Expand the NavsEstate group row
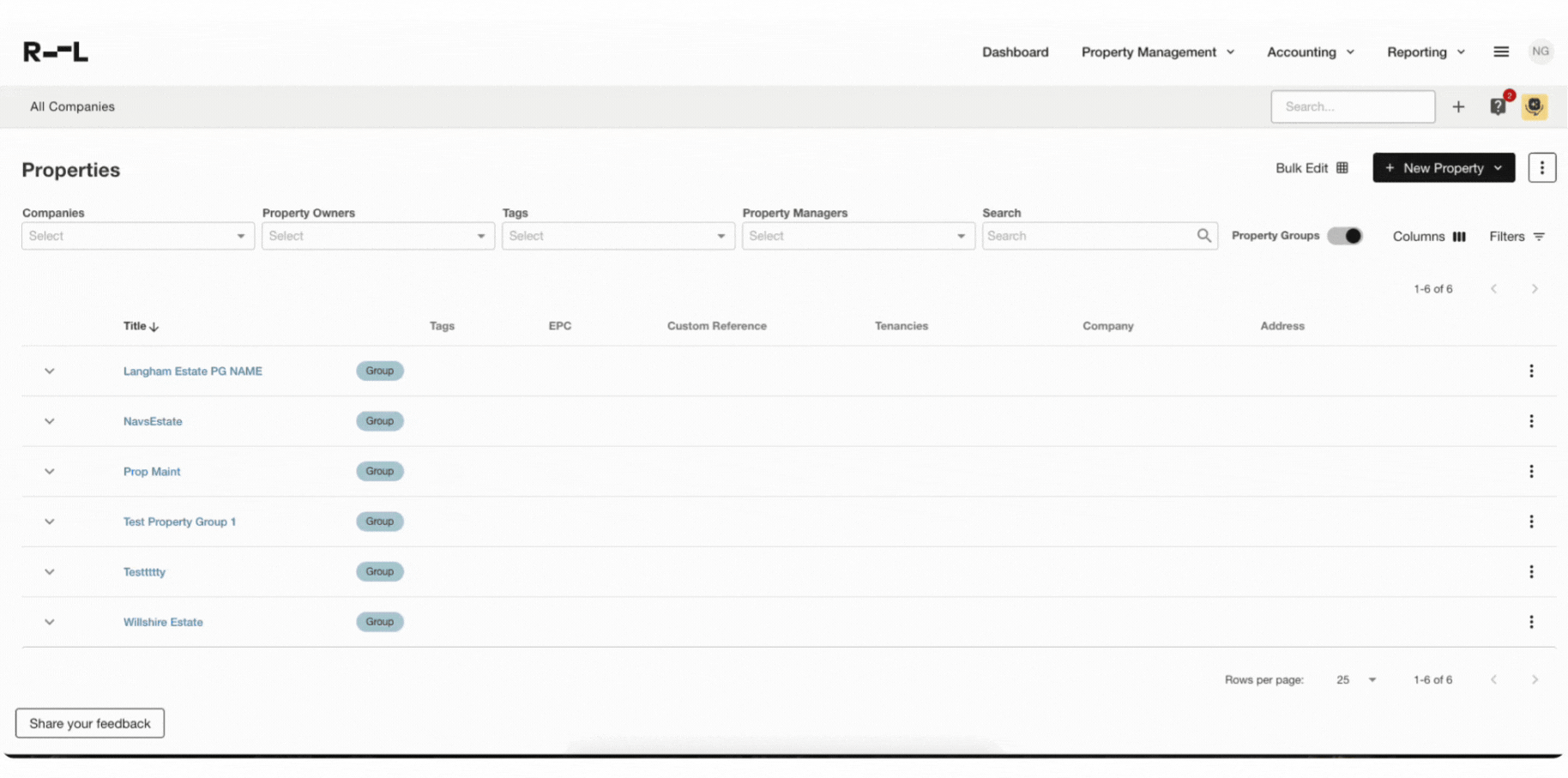The width and height of the screenshot is (1568, 778). [x=50, y=421]
